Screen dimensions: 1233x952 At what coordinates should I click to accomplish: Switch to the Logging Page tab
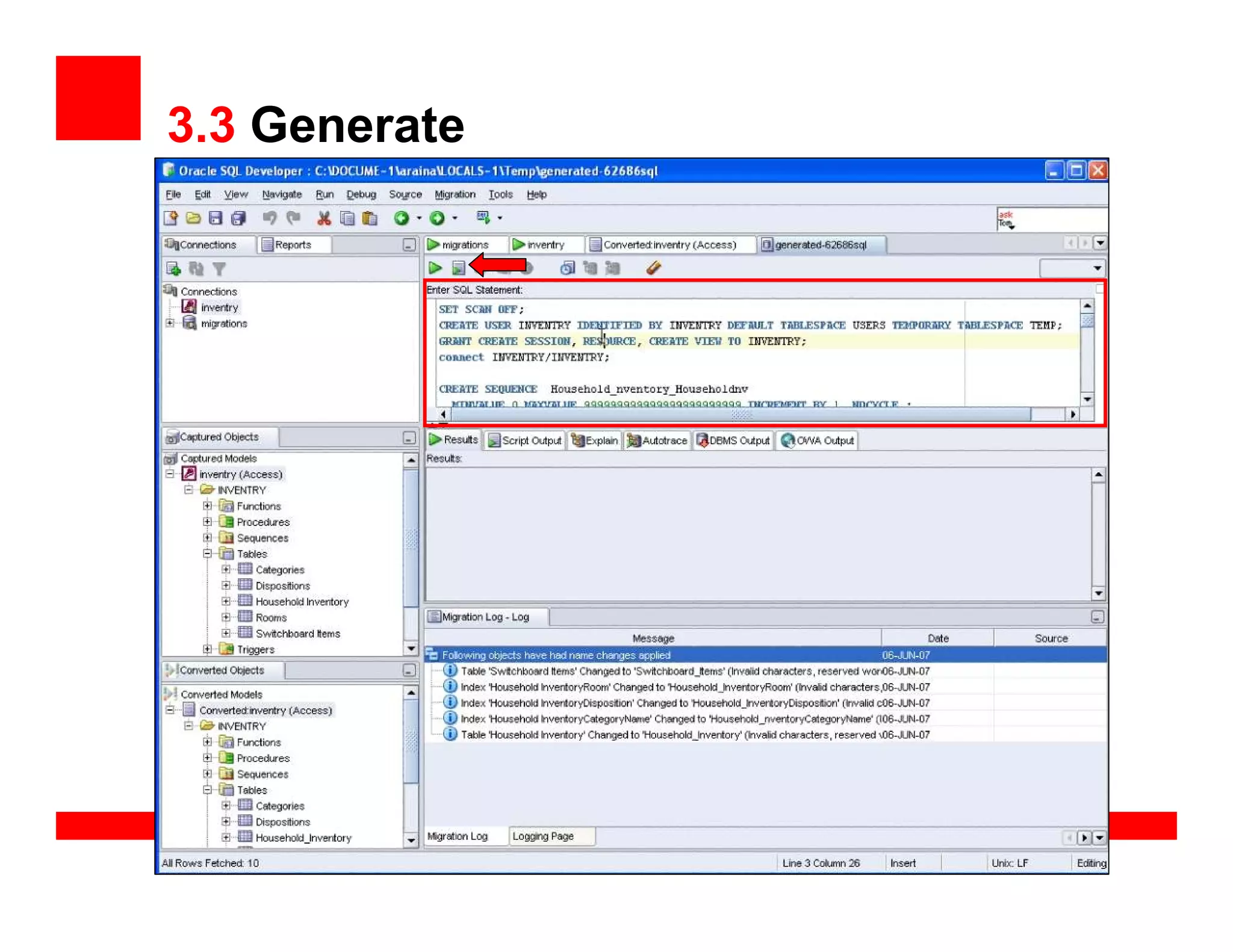[551, 836]
